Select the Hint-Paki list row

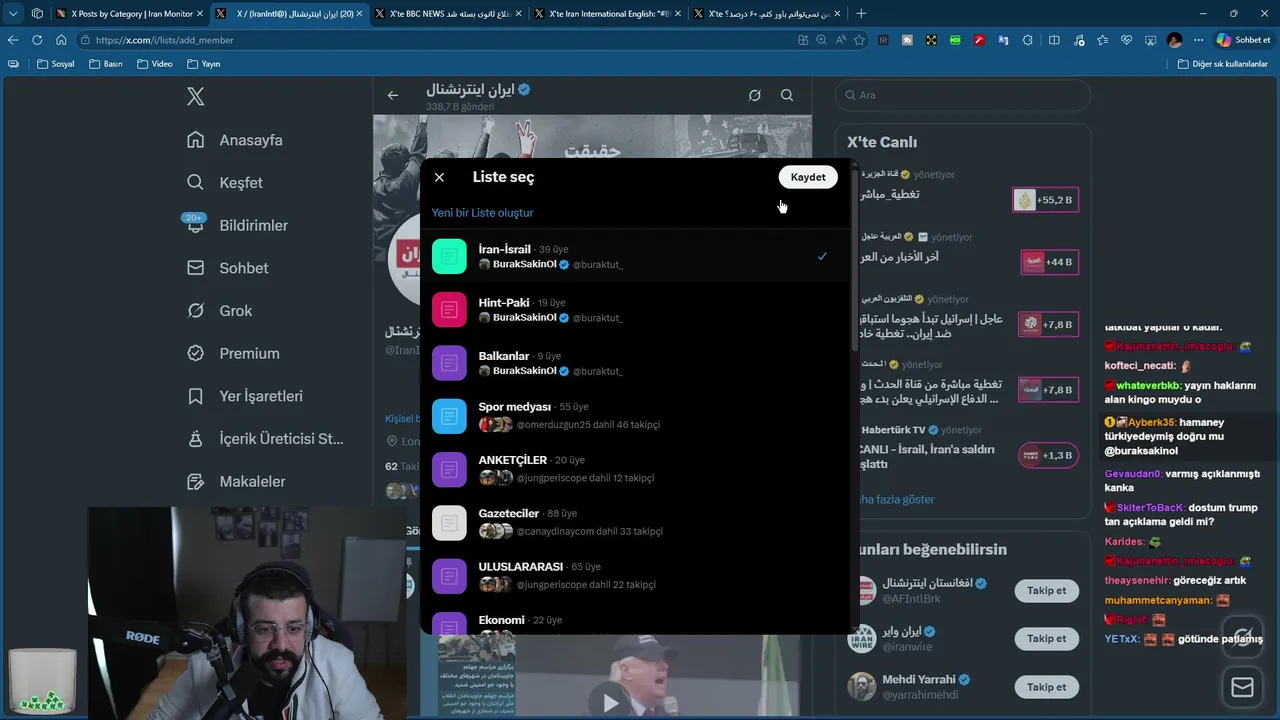pos(635,310)
